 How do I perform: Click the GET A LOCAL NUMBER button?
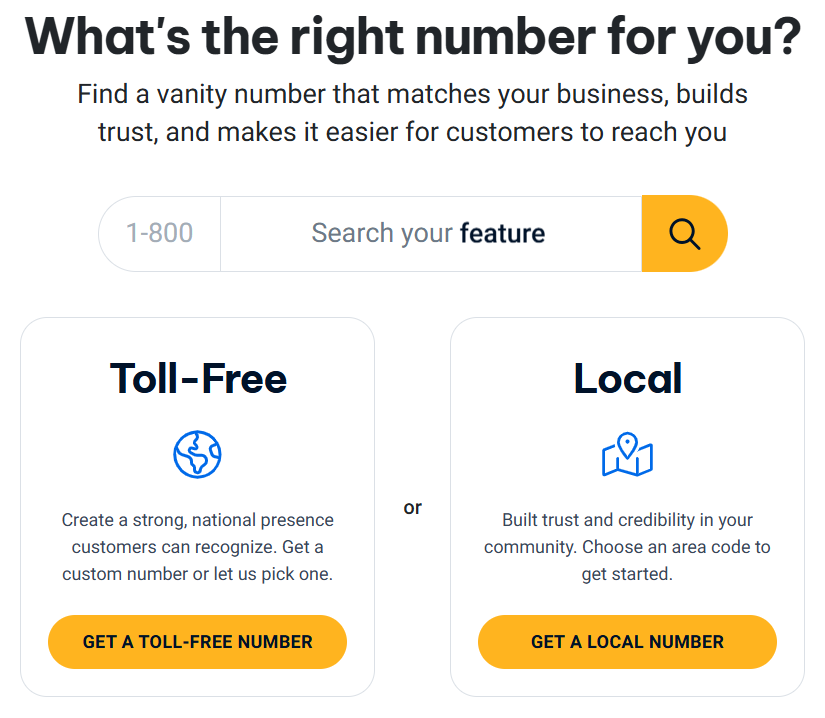pyautogui.click(x=627, y=642)
